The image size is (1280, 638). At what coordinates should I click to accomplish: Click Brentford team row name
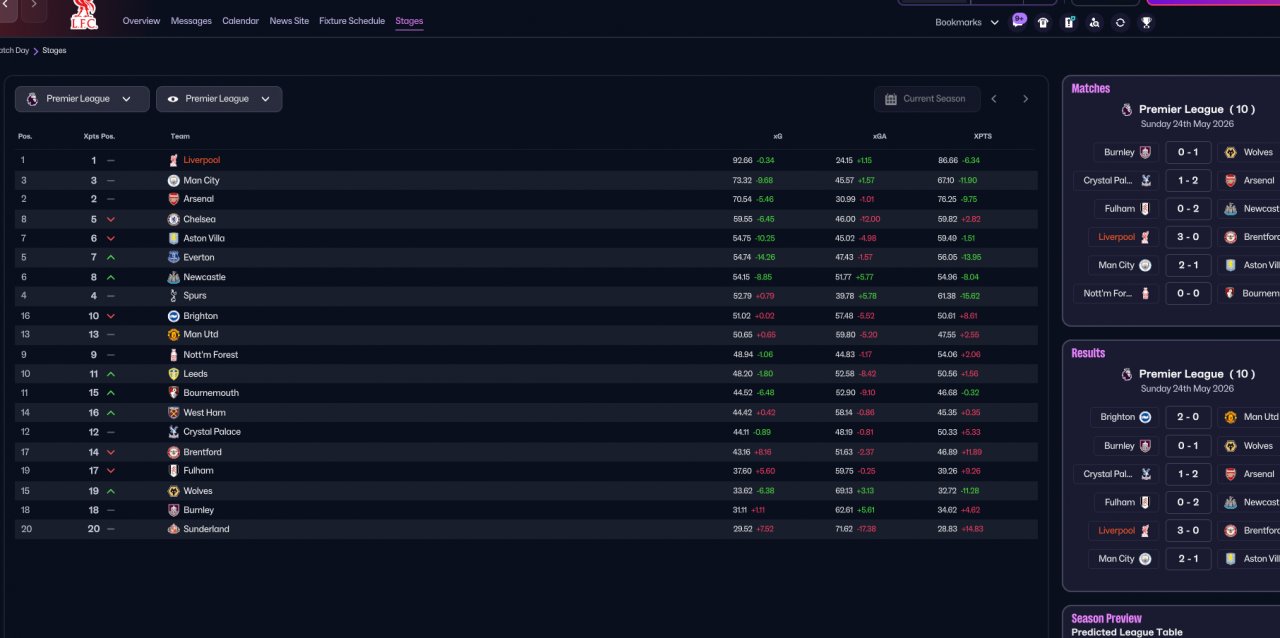pyautogui.click(x=202, y=452)
